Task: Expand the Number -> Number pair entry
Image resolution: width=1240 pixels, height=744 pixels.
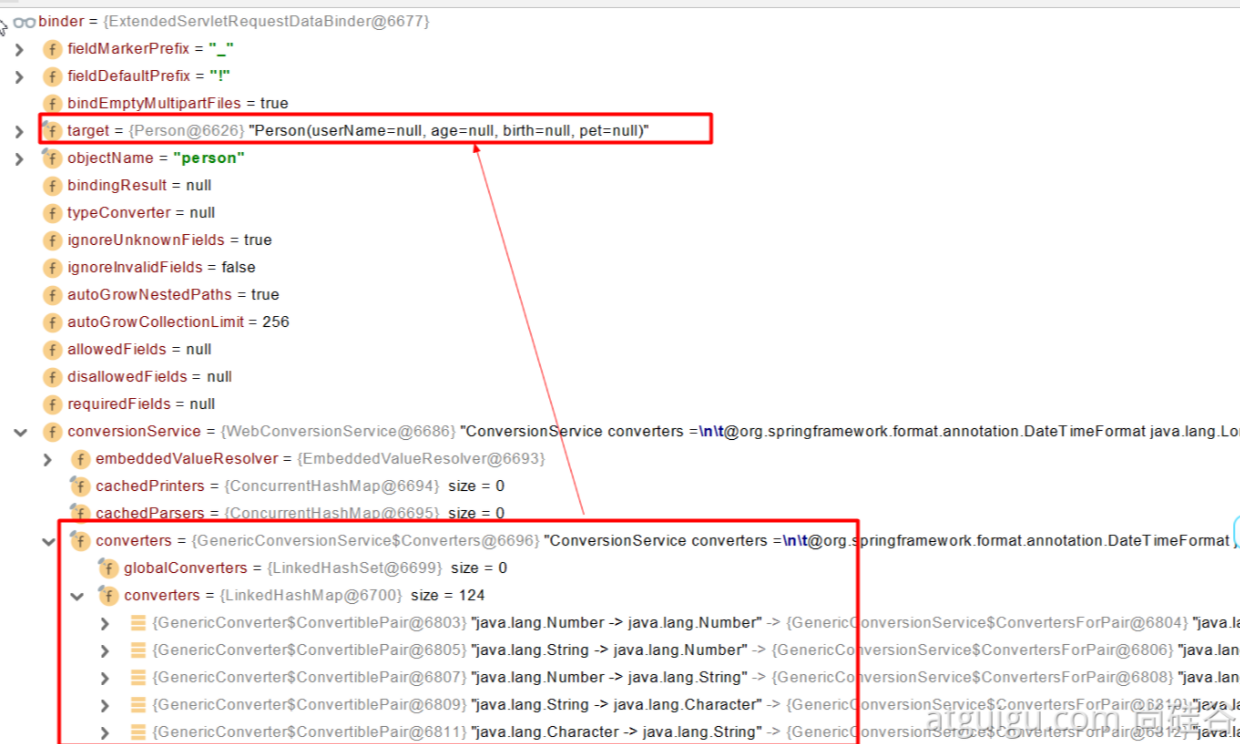Action: point(105,623)
